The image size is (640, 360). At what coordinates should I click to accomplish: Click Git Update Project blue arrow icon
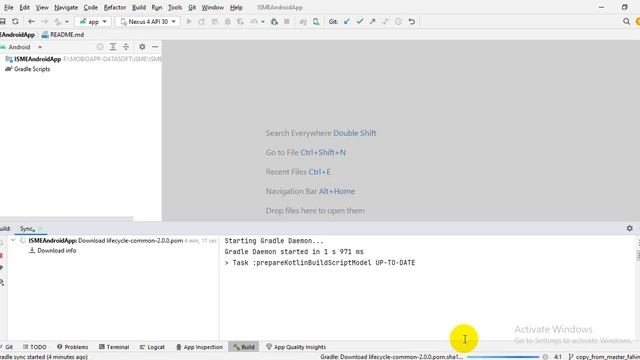pos(347,22)
